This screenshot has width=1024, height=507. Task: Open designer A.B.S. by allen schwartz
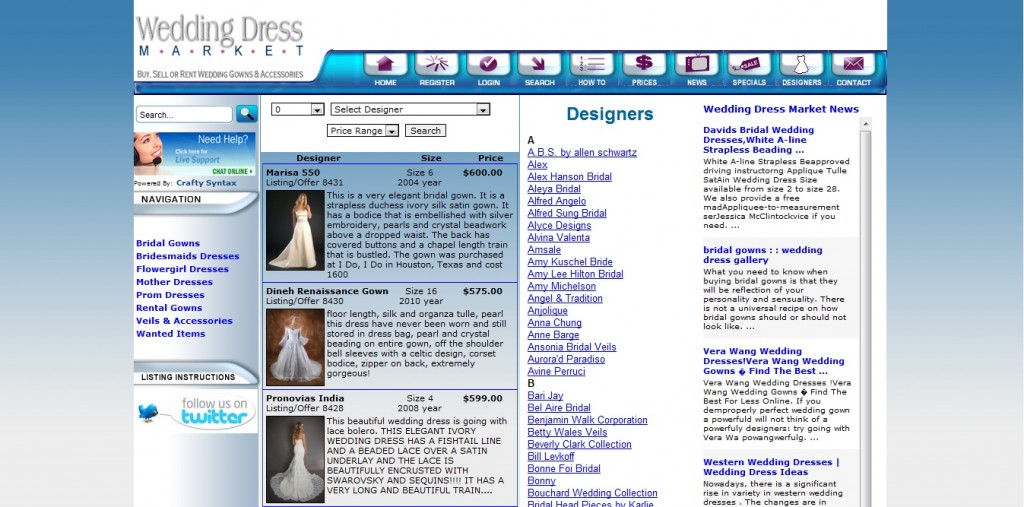582,153
